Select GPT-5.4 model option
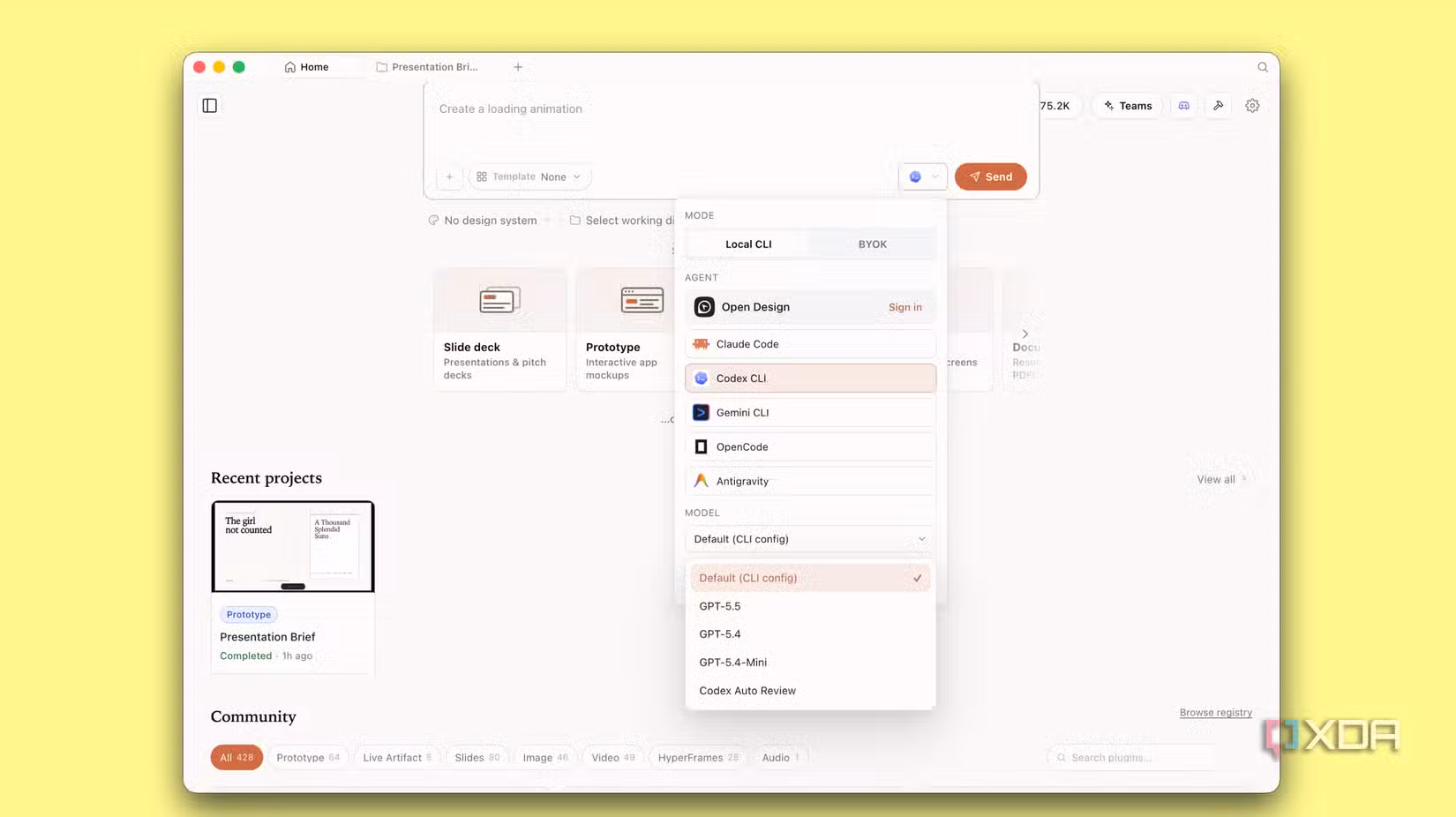 [810, 634]
